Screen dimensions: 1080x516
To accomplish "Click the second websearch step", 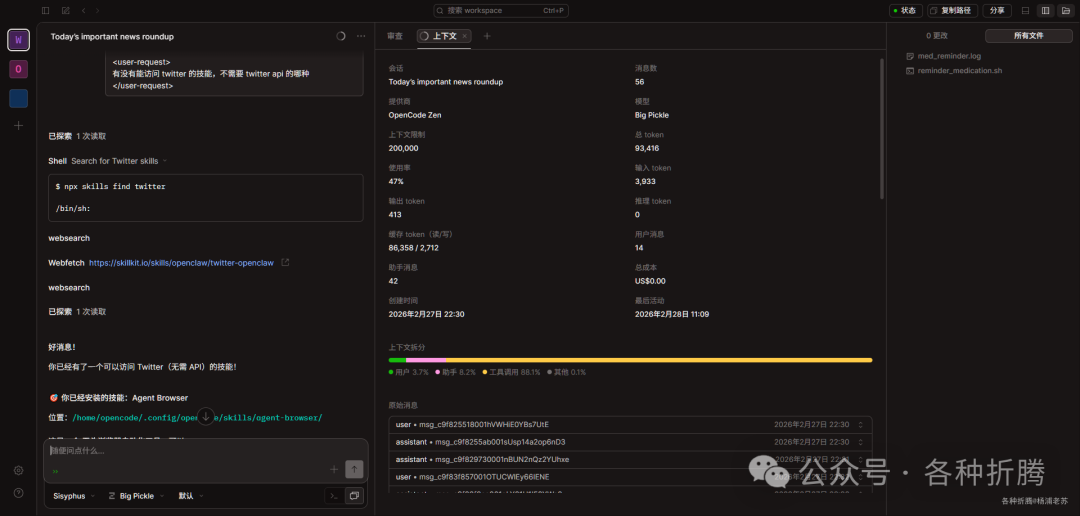I will [69, 287].
